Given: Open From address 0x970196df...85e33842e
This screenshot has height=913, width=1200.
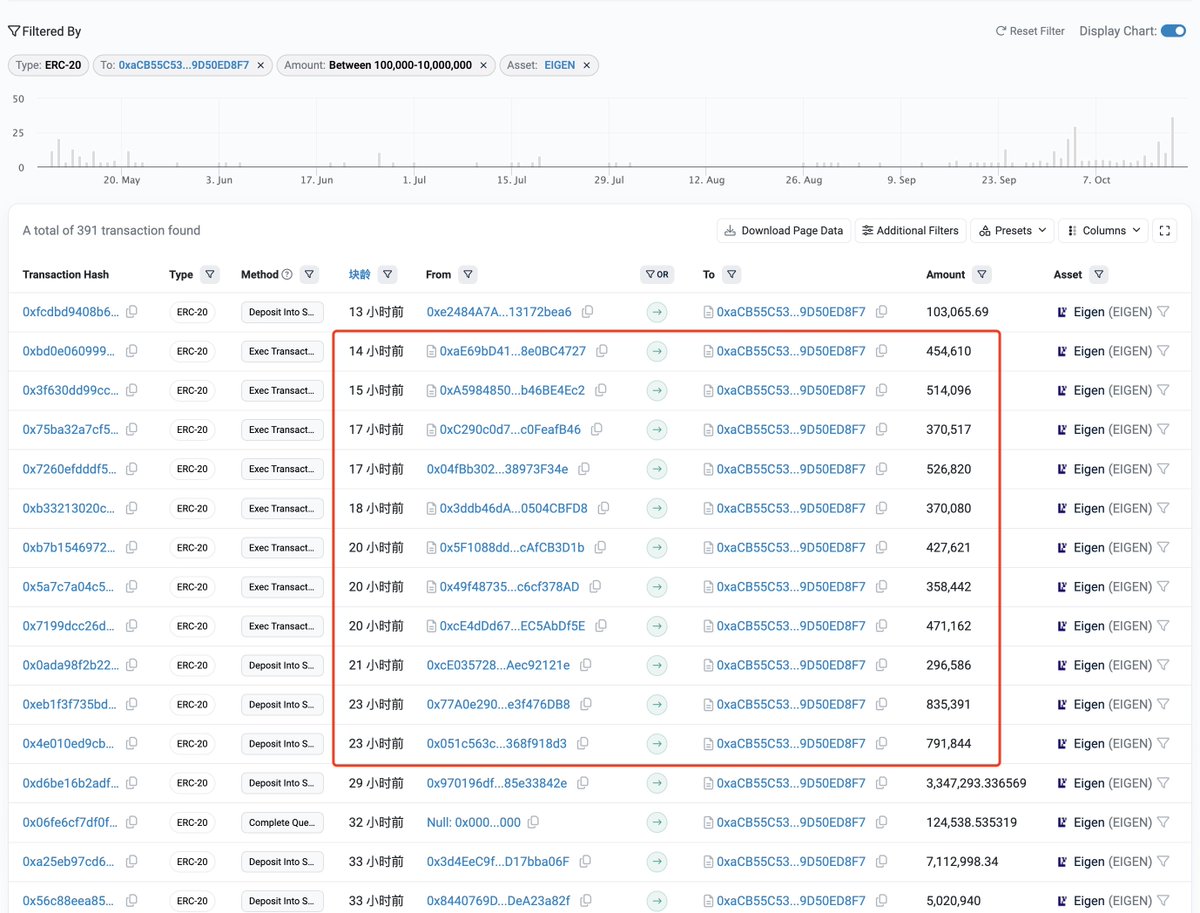Looking at the screenshot, I should [496, 783].
